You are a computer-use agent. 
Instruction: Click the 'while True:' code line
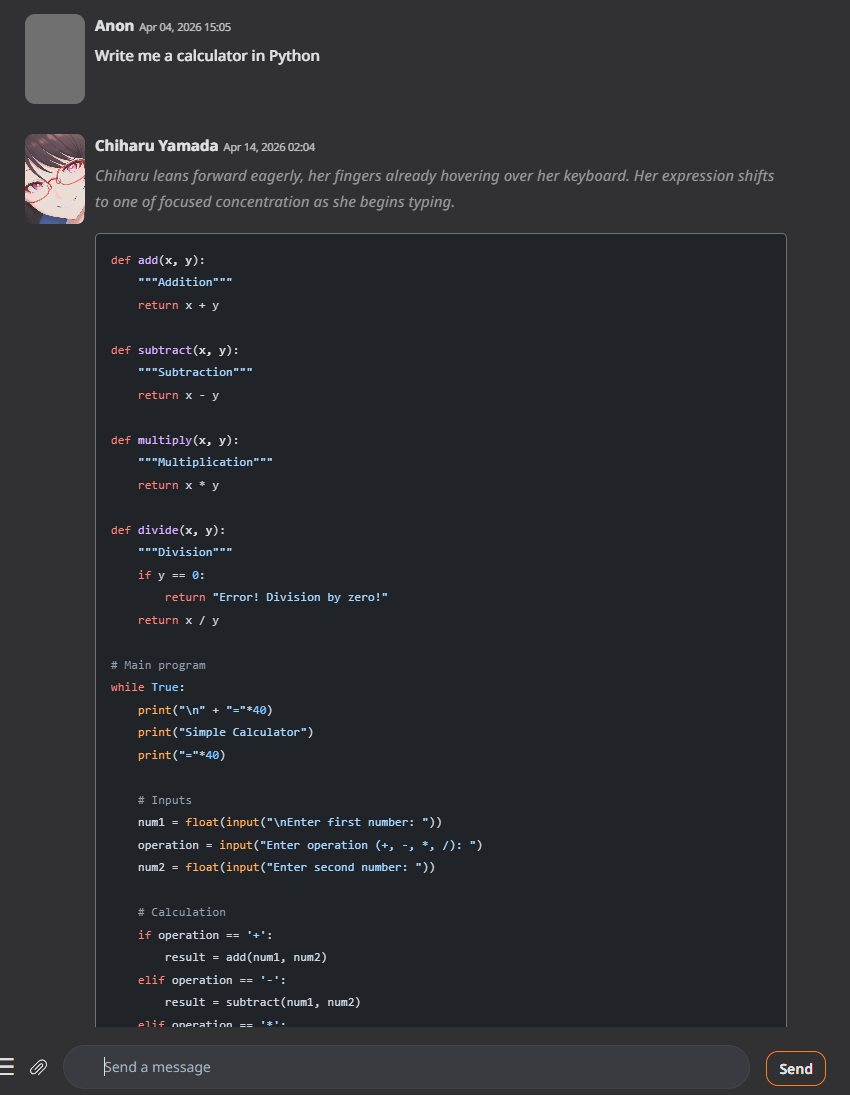[x=147, y=687]
